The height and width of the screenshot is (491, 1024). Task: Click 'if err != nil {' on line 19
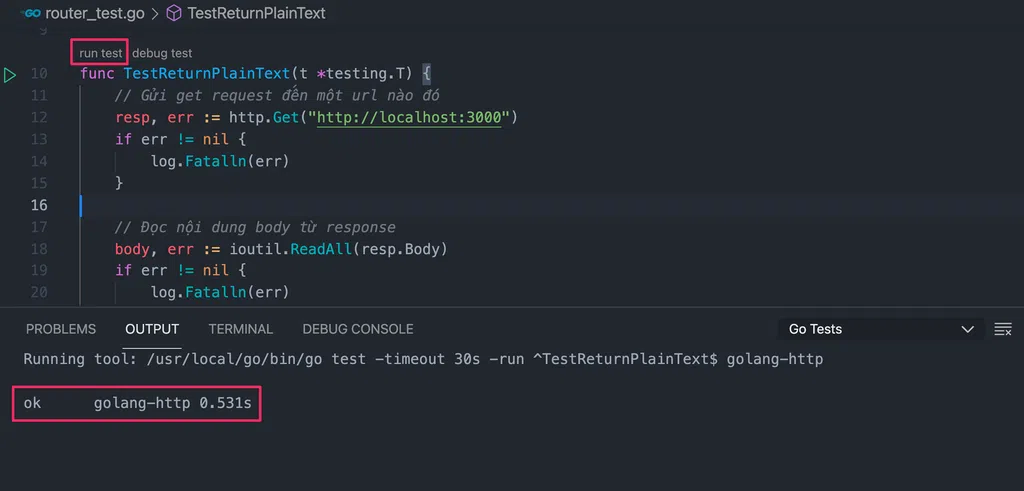click(180, 270)
